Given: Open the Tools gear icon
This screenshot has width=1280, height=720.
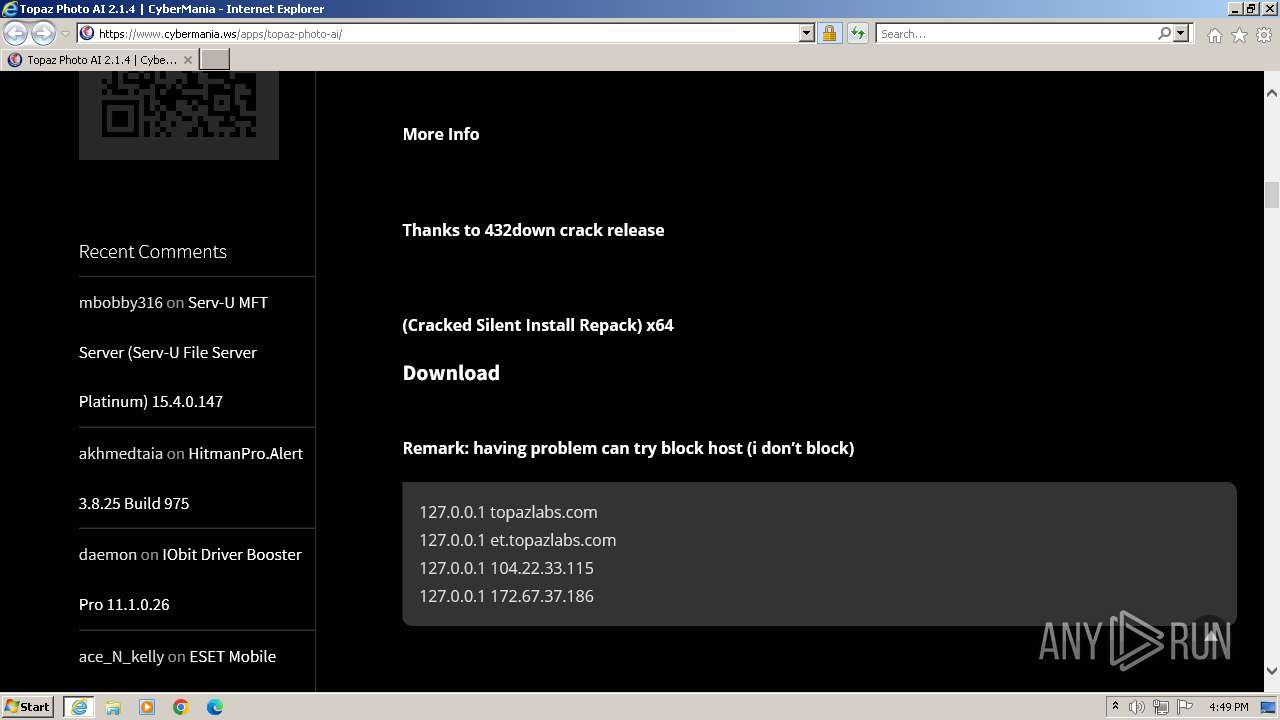Looking at the screenshot, I should click(x=1264, y=35).
